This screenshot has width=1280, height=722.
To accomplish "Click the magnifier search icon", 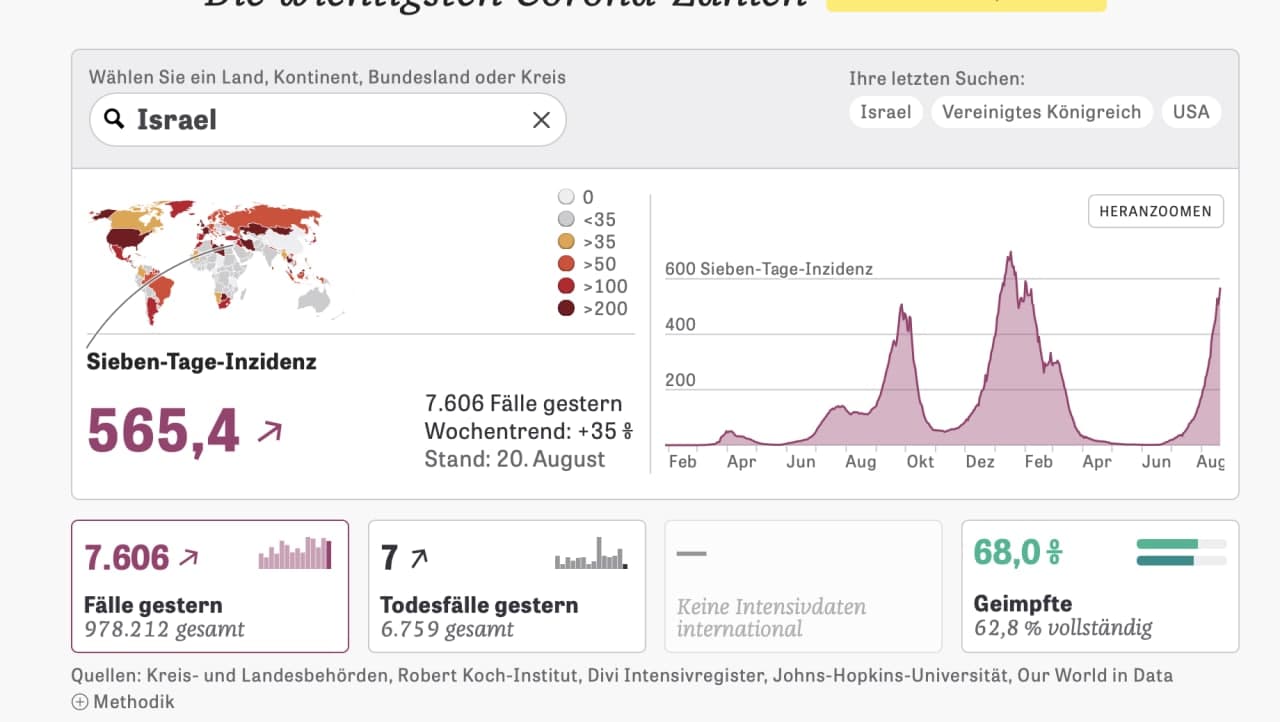I will (x=115, y=120).
